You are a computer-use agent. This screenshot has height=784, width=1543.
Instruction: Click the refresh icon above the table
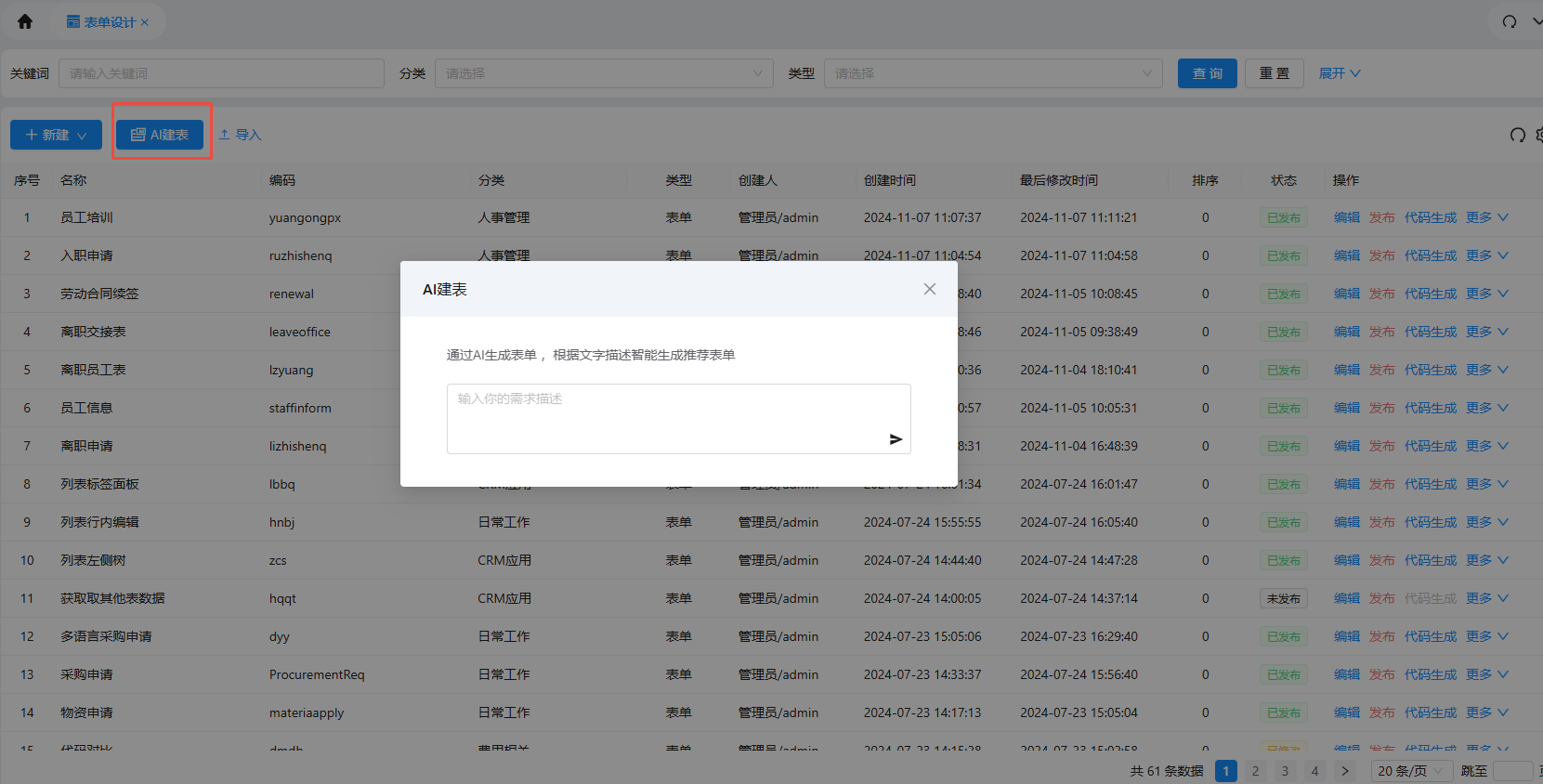pyautogui.click(x=1517, y=135)
